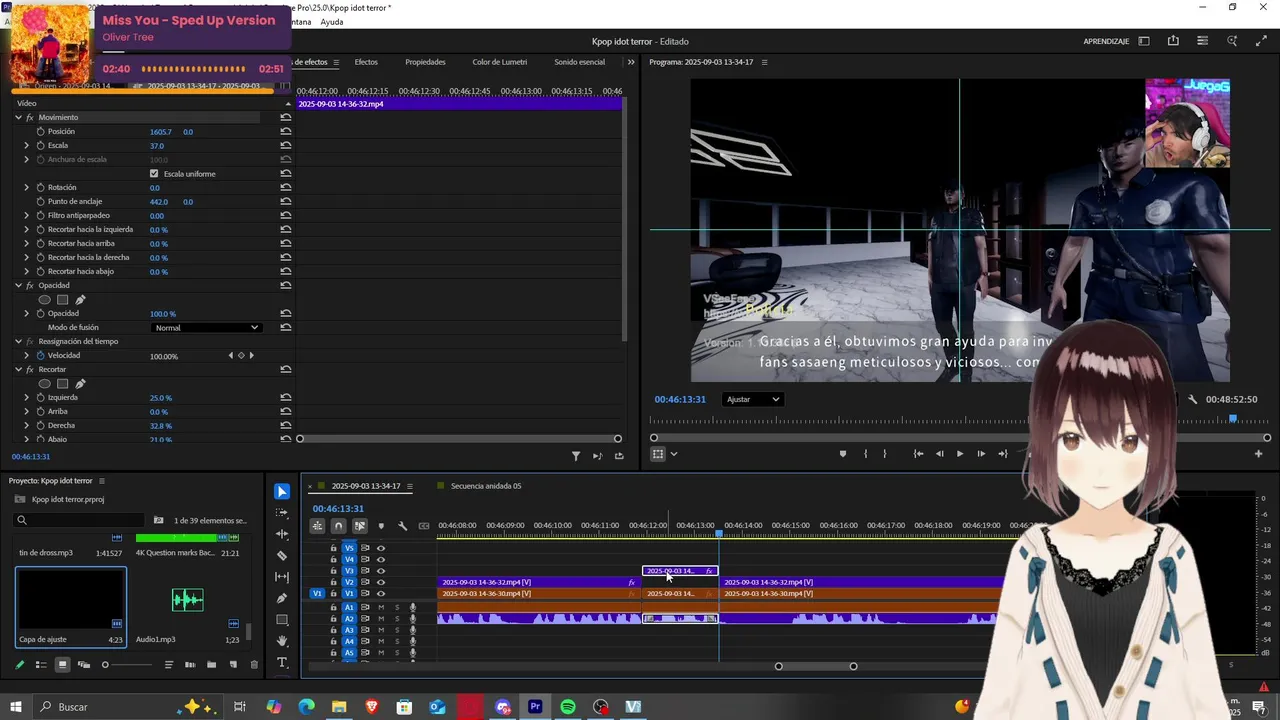Add marker button in timeline header
The height and width of the screenshot is (720, 1280).
[x=380, y=526]
